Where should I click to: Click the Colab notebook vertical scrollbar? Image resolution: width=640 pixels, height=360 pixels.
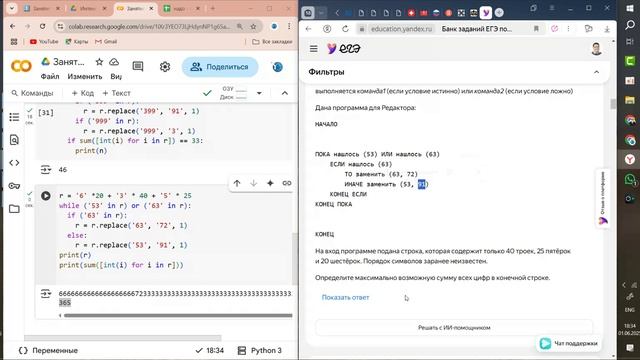click(x=294, y=259)
